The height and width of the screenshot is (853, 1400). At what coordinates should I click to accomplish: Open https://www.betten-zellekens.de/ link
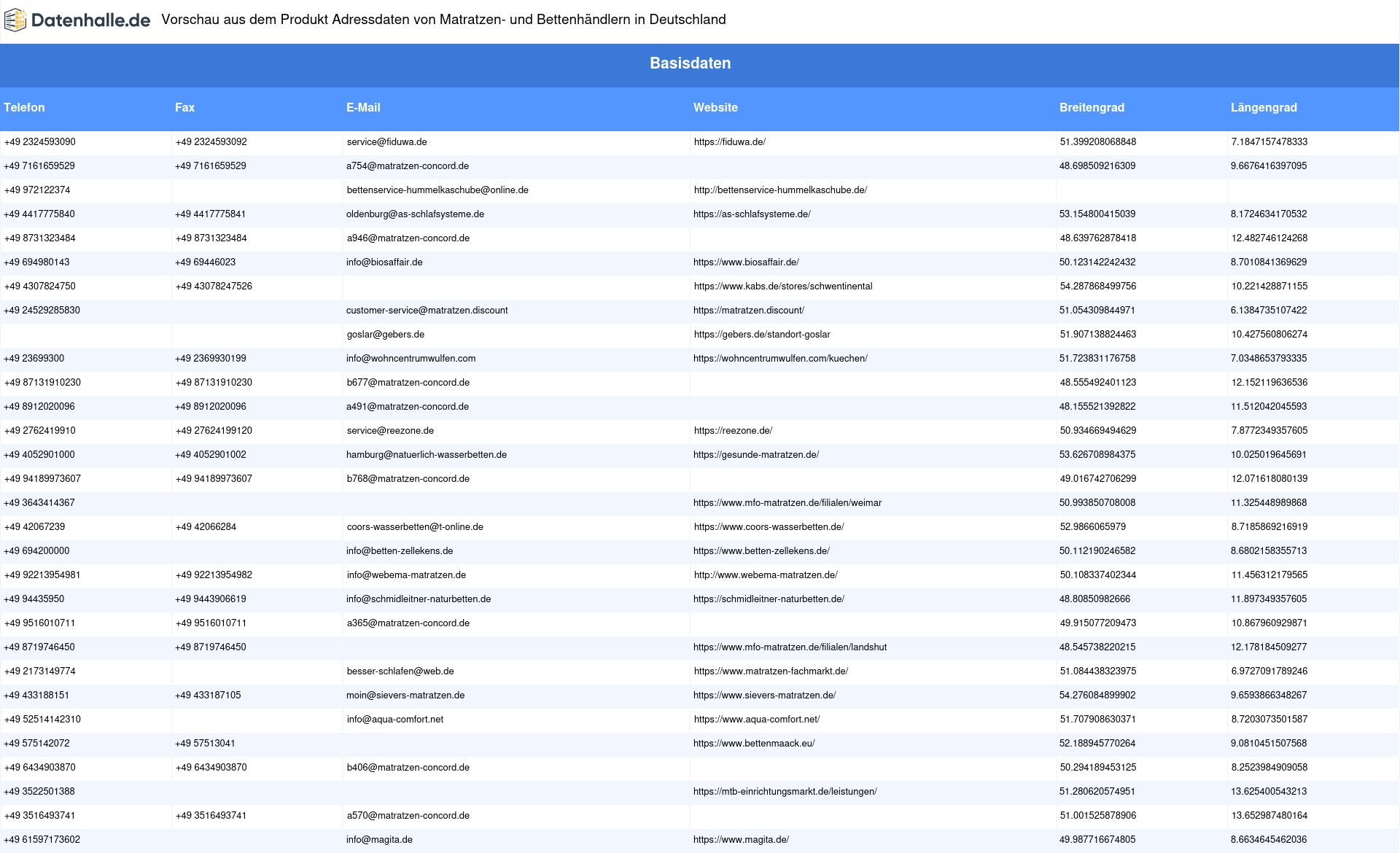point(761,551)
